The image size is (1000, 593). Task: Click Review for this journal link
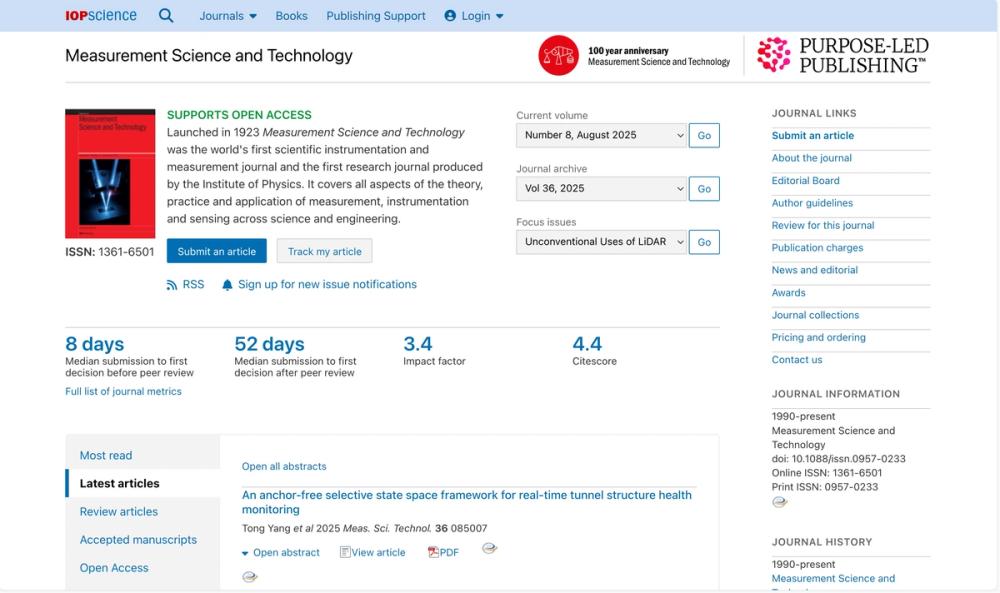823,225
